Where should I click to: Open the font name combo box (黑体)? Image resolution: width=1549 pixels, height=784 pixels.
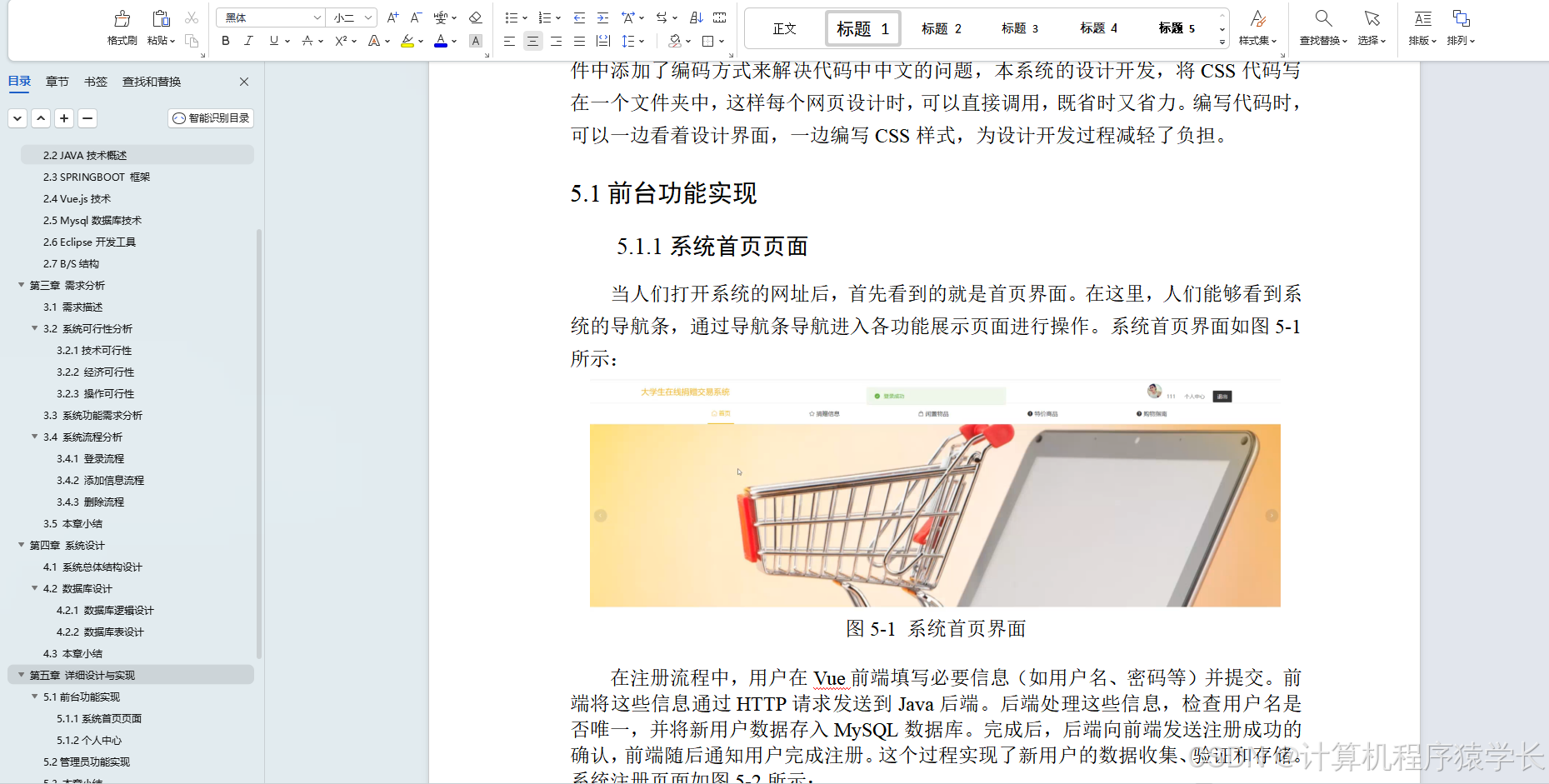pos(271,17)
